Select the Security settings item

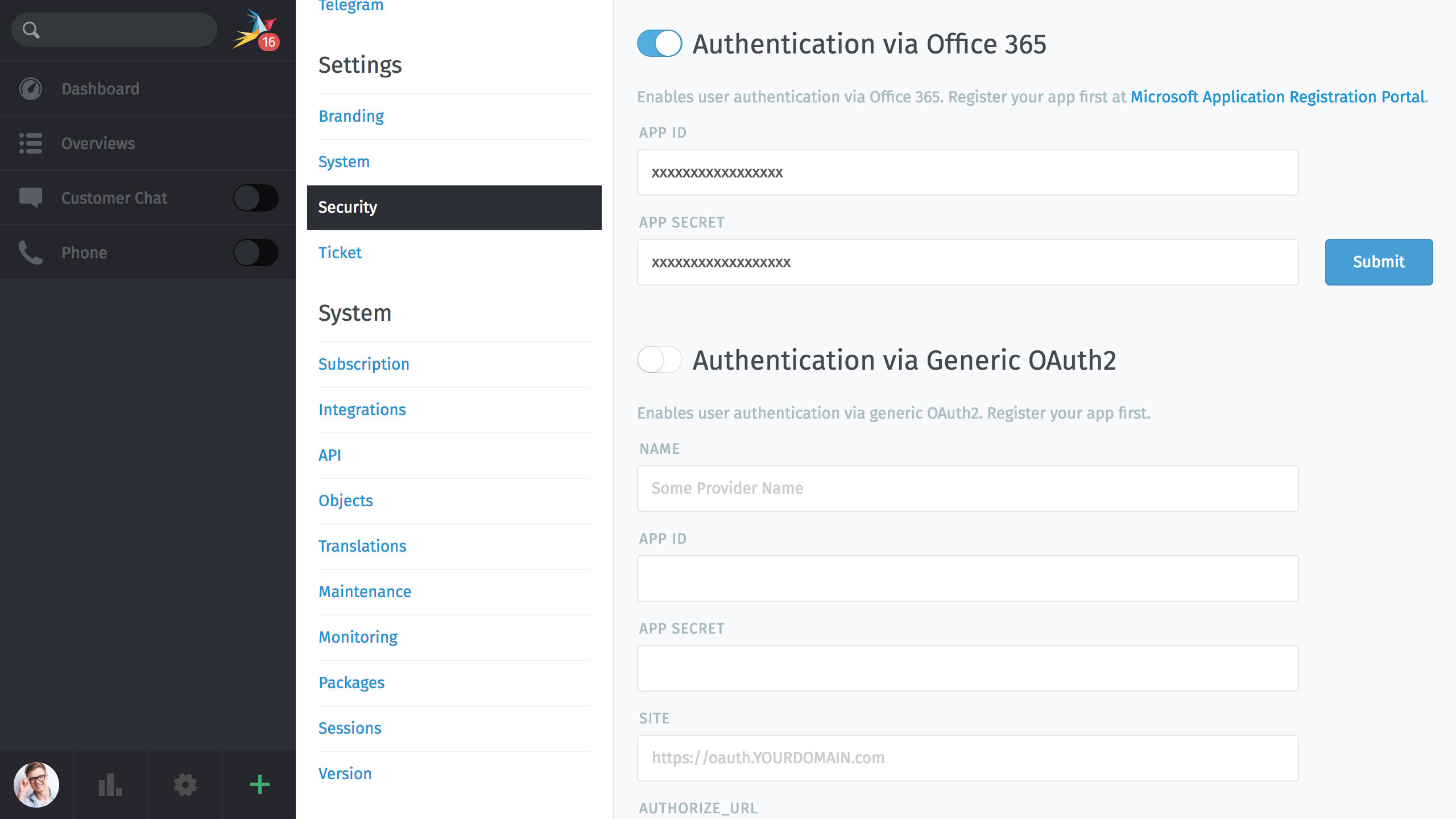(454, 208)
